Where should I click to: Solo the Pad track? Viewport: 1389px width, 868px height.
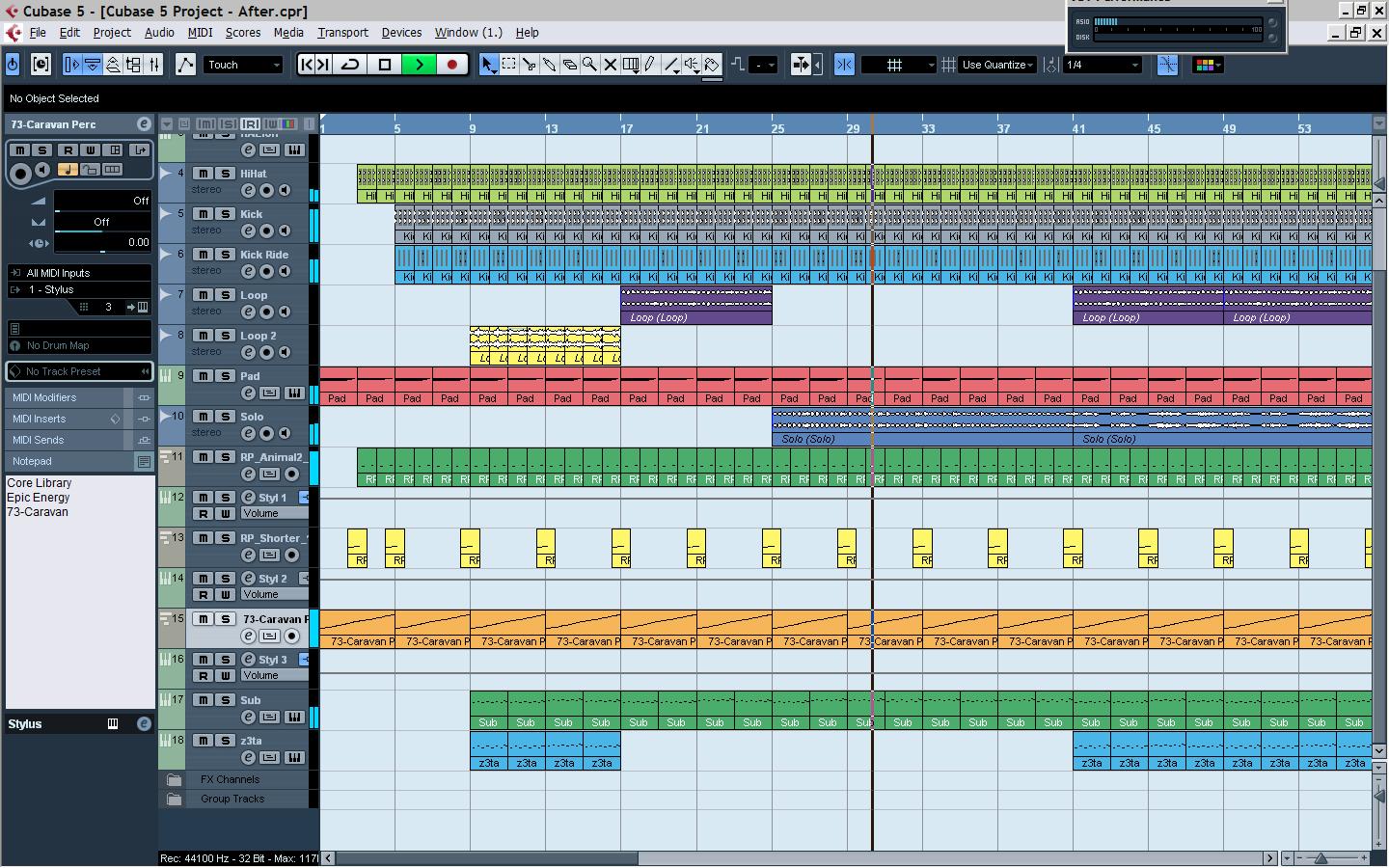(224, 376)
